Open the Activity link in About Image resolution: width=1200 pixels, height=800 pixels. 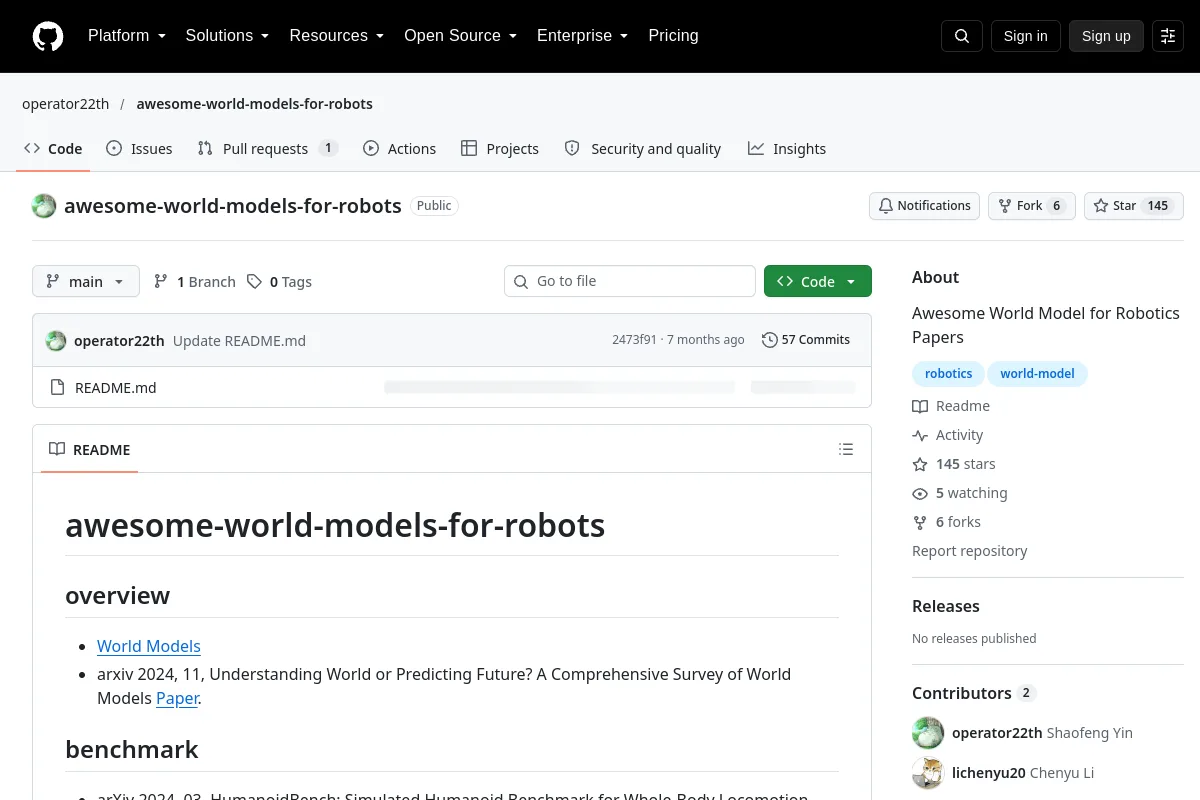click(x=948, y=435)
